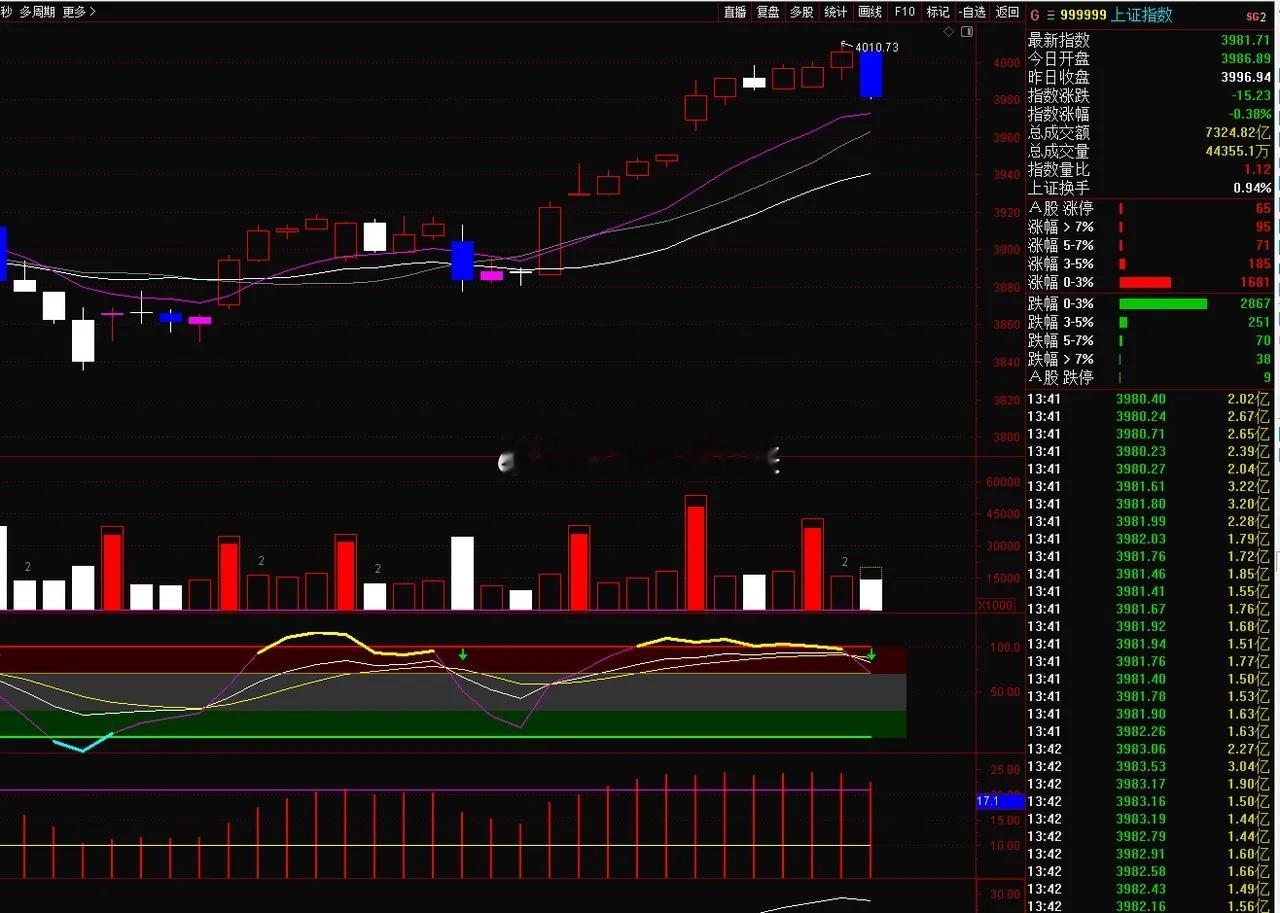The height and width of the screenshot is (913, 1280).
Task: Click the 60000 volume axis label
Action: pyautogui.click(x=1002, y=482)
